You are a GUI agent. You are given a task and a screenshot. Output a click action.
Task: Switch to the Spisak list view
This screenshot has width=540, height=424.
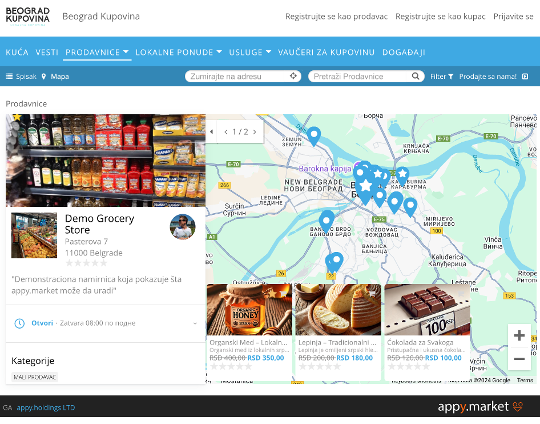coord(21,76)
